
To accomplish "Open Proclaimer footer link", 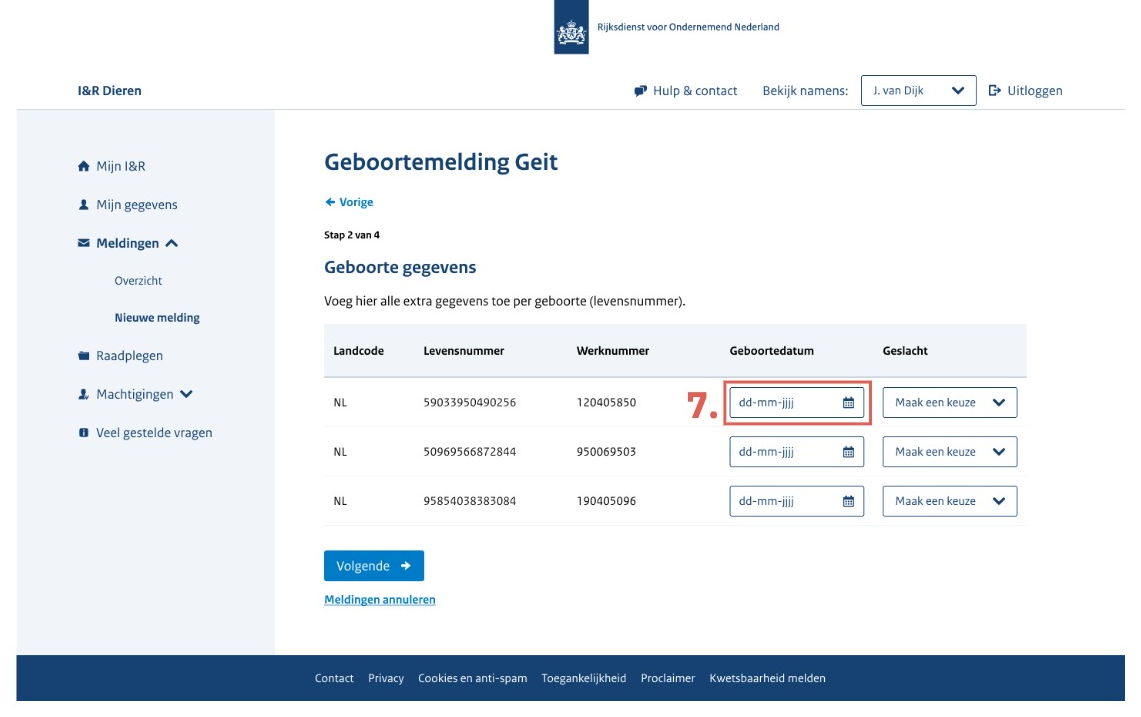I will pos(668,678).
